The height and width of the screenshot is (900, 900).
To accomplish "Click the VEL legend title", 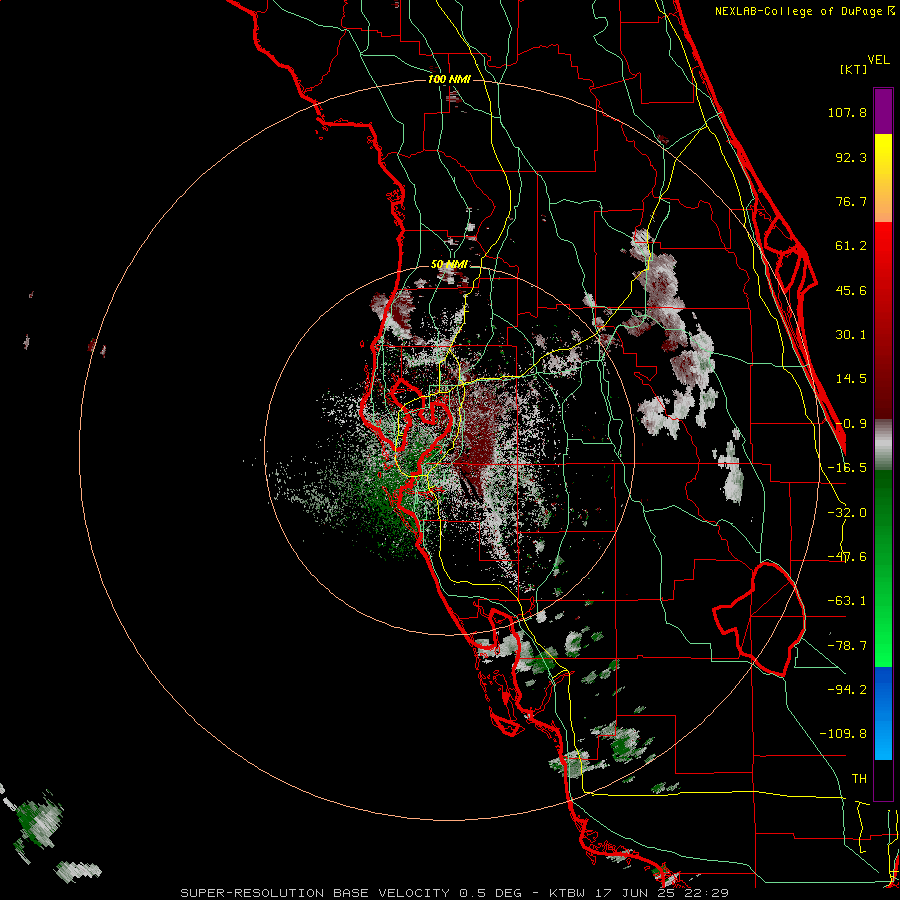I will pyautogui.click(x=878, y=60).
